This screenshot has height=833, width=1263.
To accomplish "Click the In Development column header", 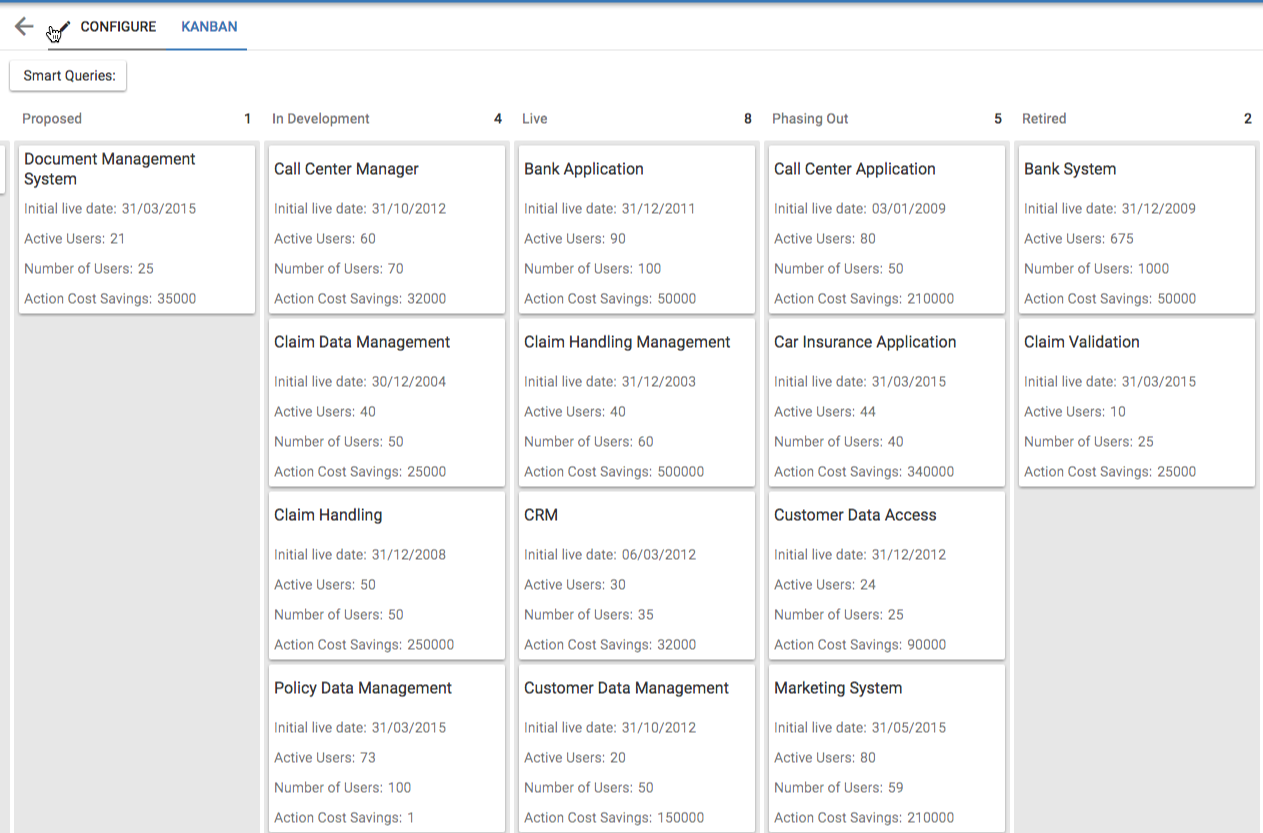I will click(x=321, y=119).
